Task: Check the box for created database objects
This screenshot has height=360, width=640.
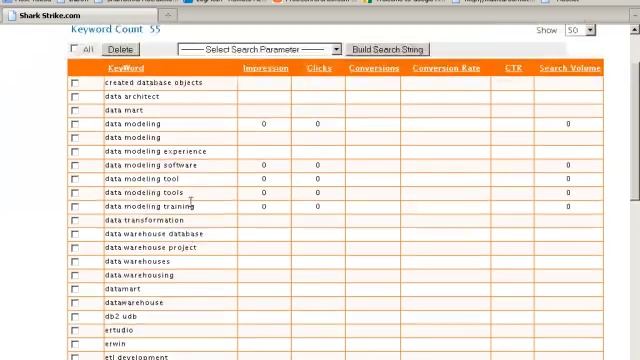Action: [75, 83]
